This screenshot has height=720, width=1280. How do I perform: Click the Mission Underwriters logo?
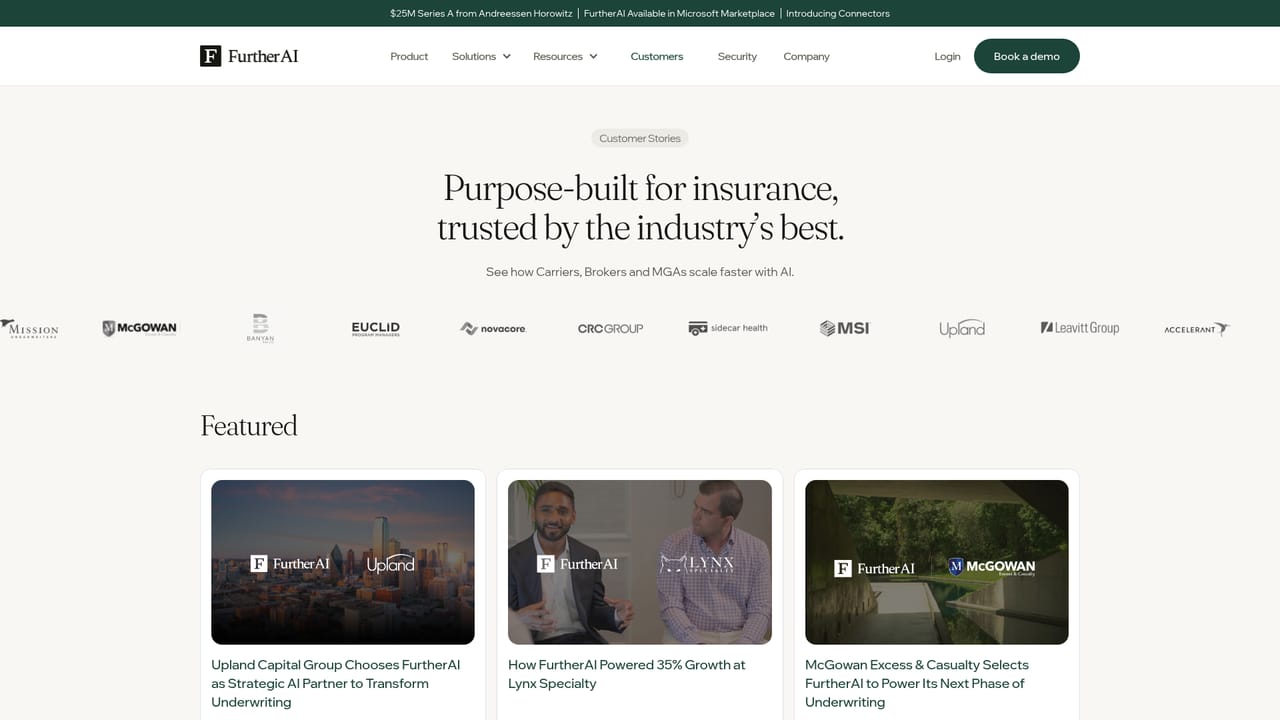tap(29, 328)
